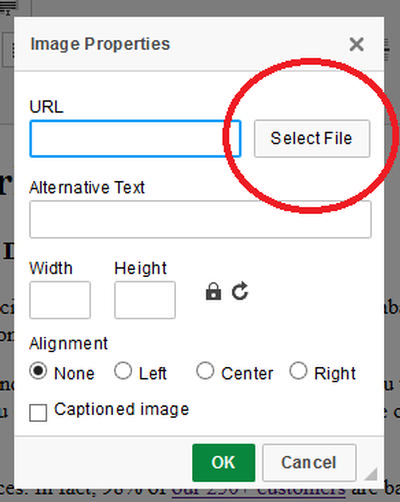This screenshot has height=502, width=400.
Task: Enable the Captioned image checkbox
Action: click(38, 413)
